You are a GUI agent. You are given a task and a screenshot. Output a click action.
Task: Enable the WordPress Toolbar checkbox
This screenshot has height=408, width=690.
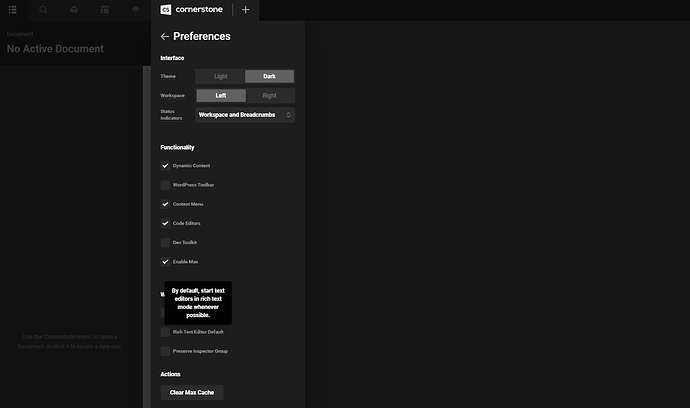165,185
